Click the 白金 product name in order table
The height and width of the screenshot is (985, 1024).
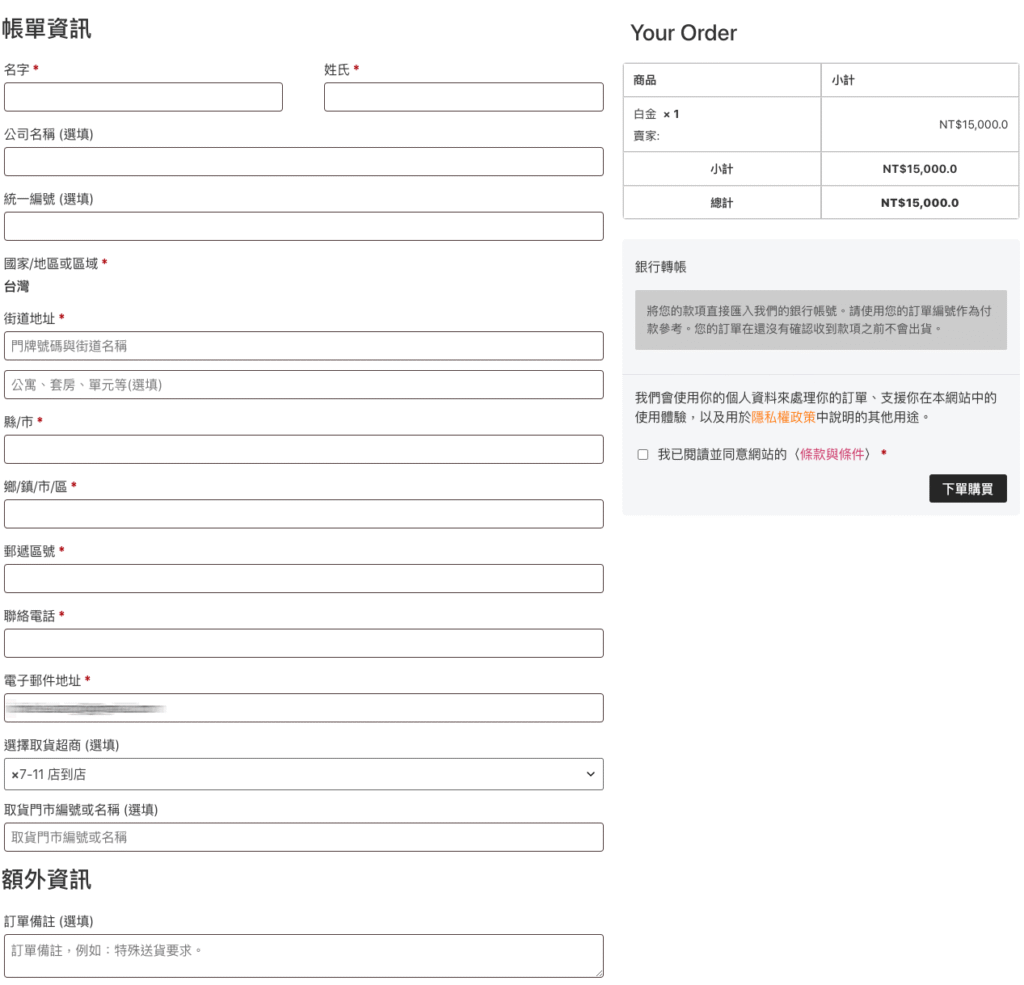pyautogui.click(x=645, y=114)
